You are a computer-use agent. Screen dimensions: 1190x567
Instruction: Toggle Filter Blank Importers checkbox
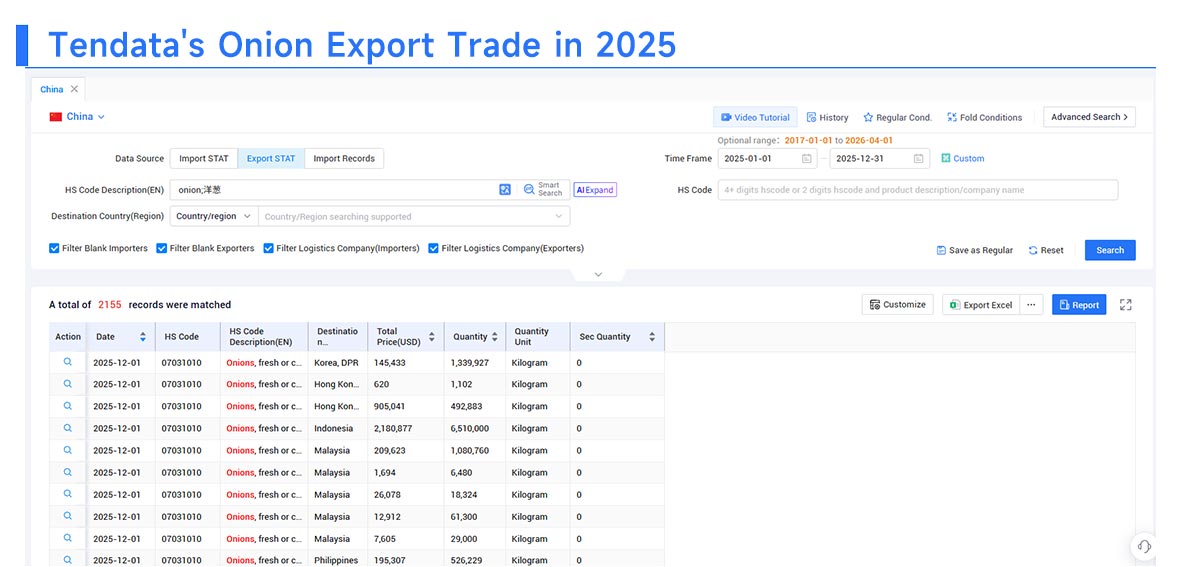coord(54,248)
